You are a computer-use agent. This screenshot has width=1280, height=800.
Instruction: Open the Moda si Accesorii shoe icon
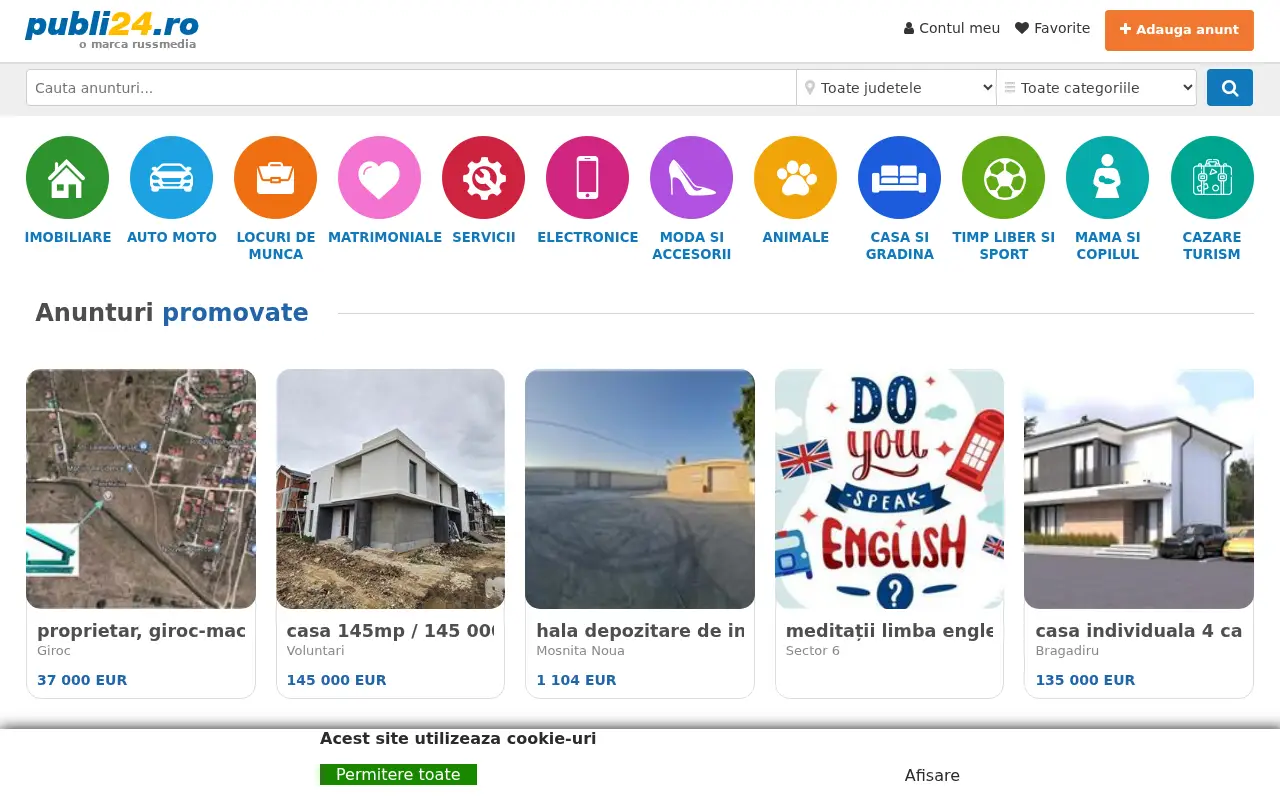[x=691, y=178]
